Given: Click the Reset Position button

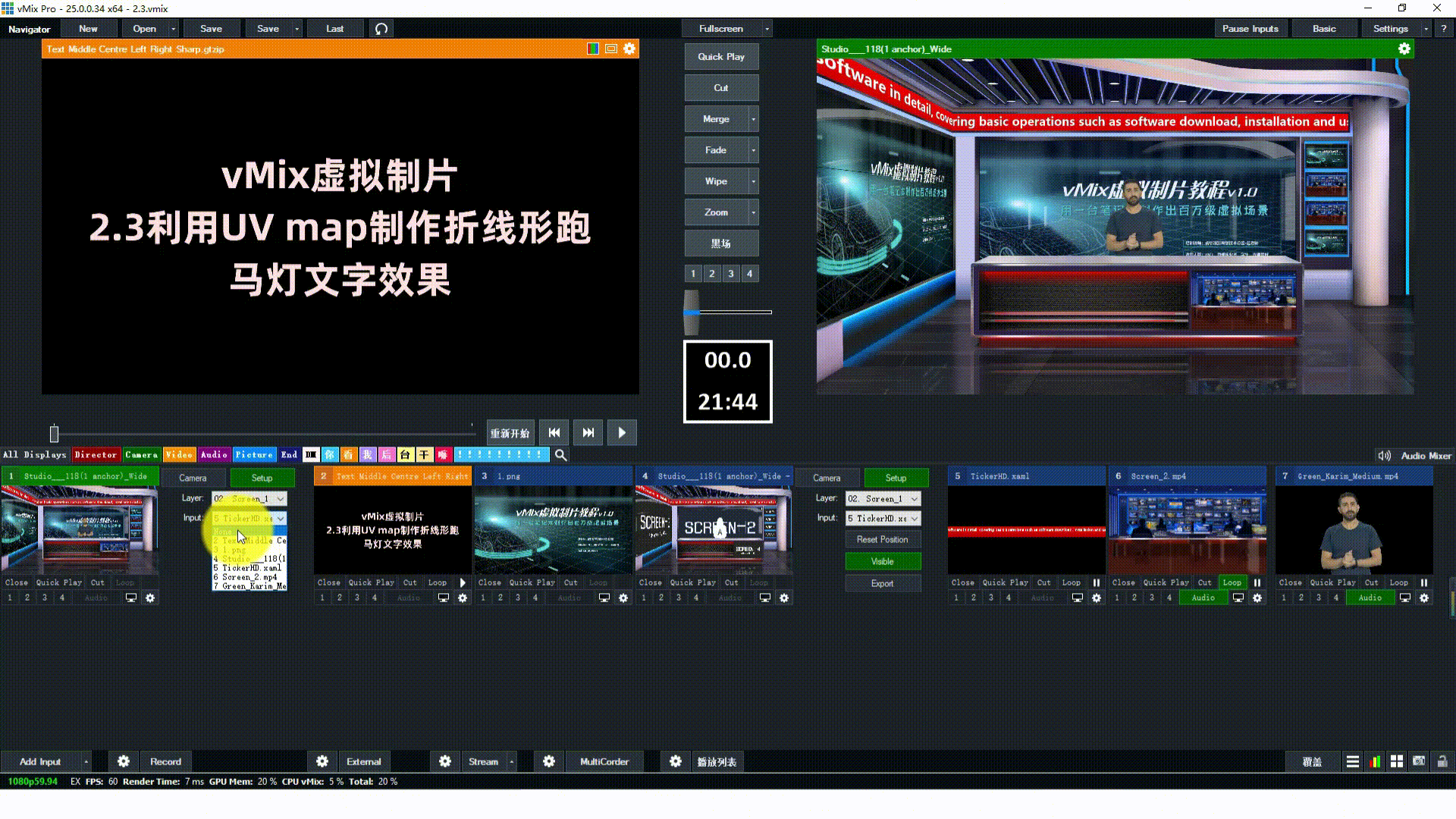Looking at the screenshot, I should tap(883, 540).
